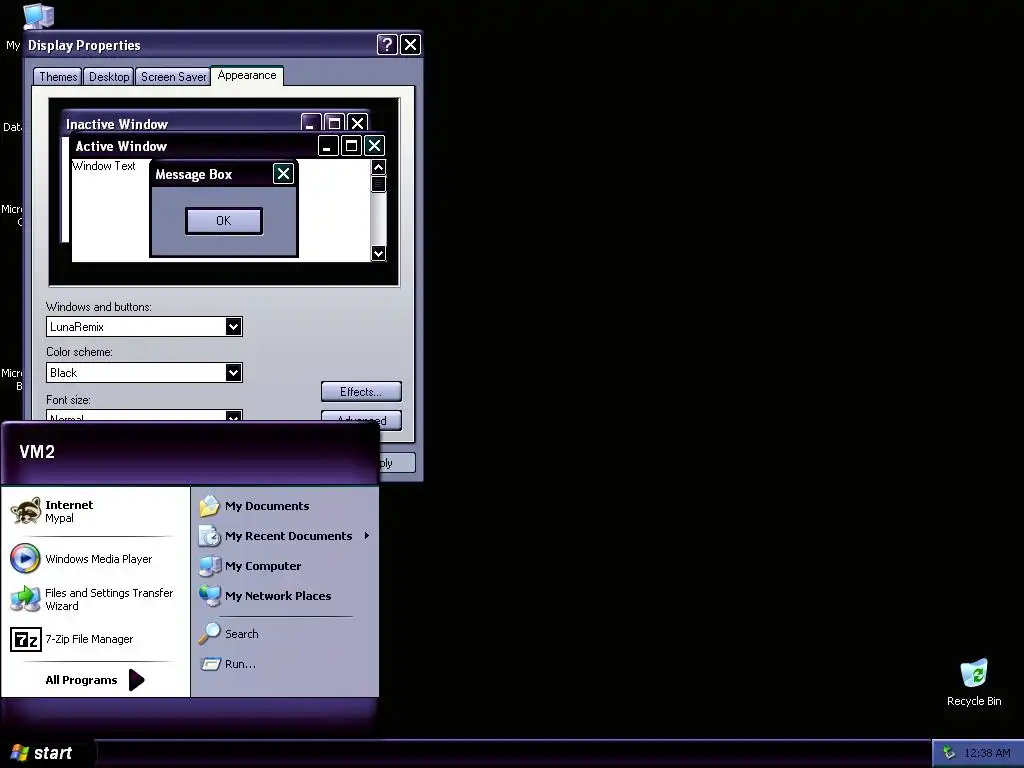Viewport: 1024px width, 768px height.
Task: Switch to Screen Saver tab
Action: coord(173,77)
